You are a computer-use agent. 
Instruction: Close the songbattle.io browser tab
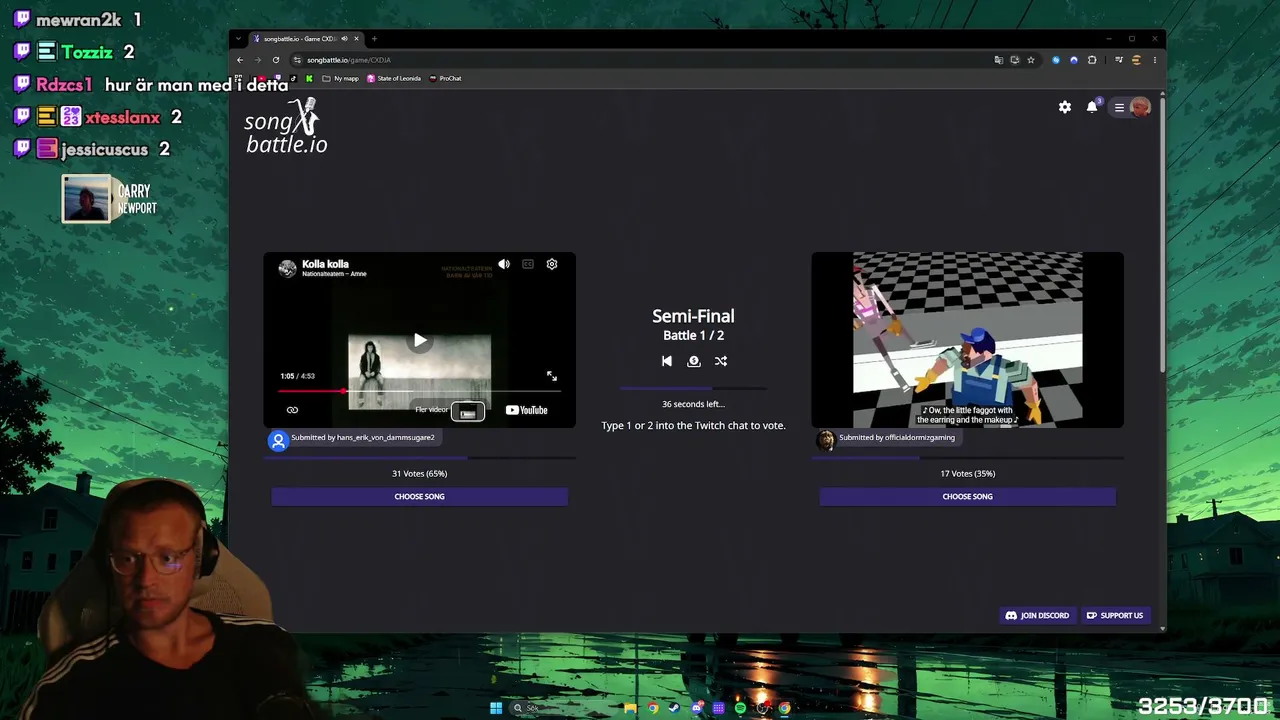pyautogui.click(x=356, y=39)
